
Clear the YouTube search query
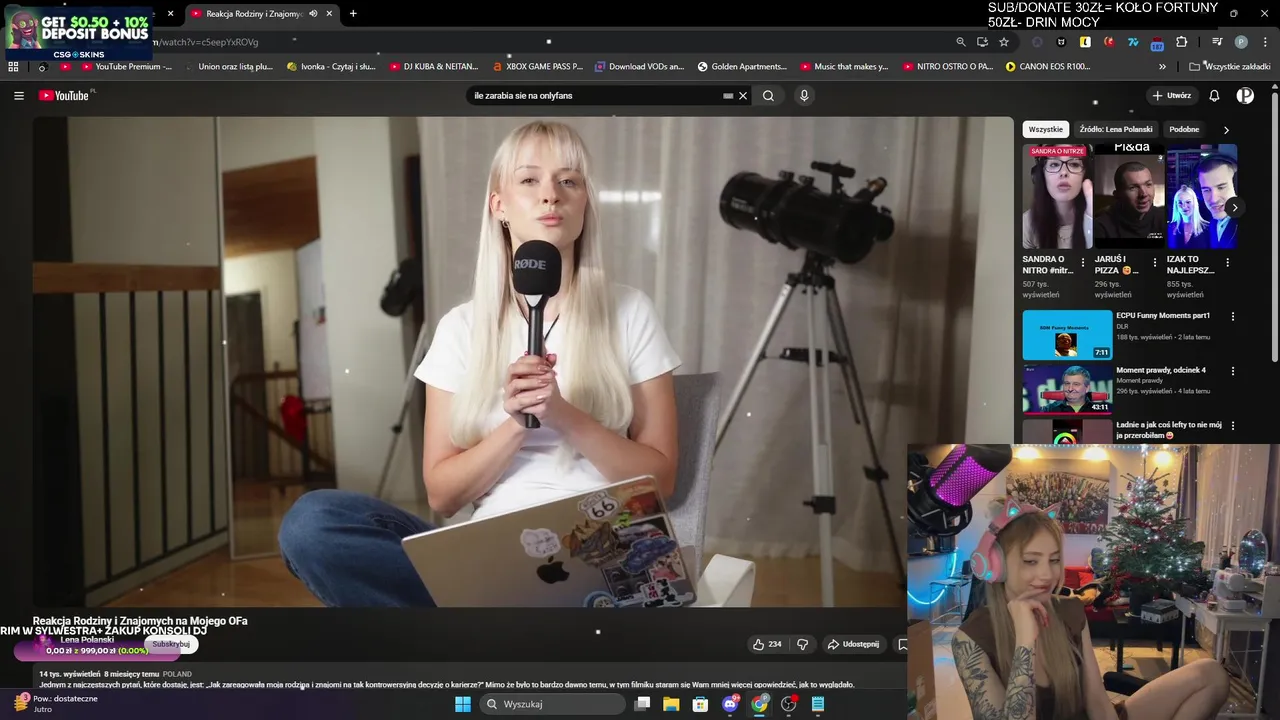click(x=743, y=96)
